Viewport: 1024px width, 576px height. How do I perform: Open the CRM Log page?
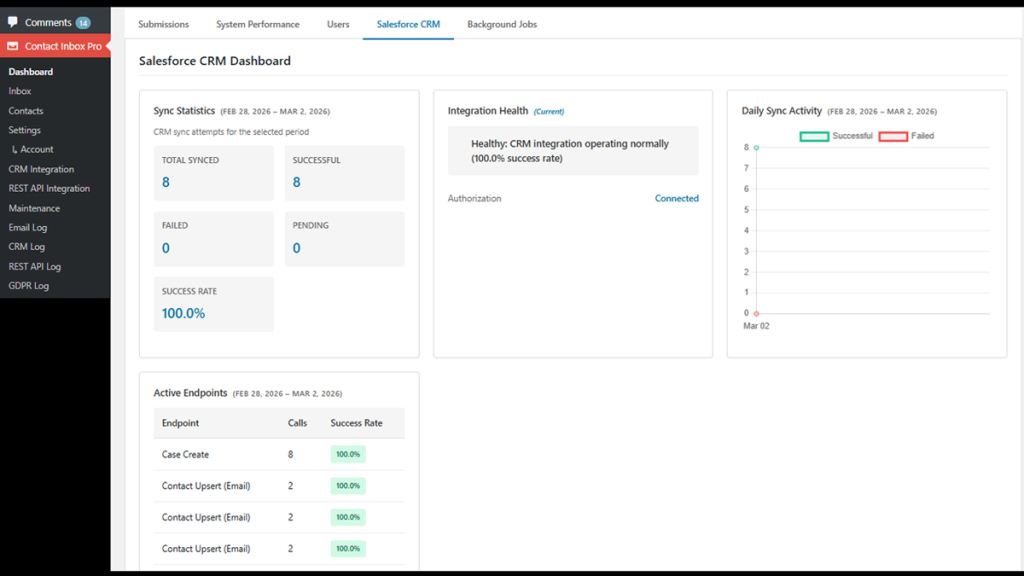point(27,246)
